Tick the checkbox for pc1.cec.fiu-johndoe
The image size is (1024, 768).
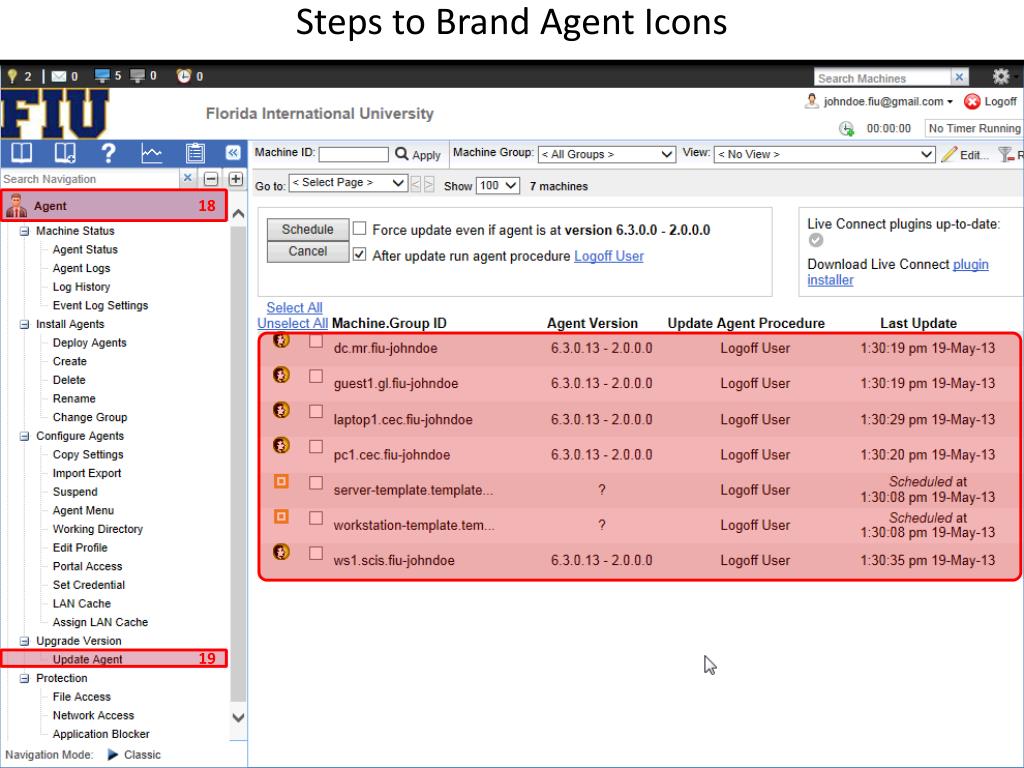click(x=316, y=447)
